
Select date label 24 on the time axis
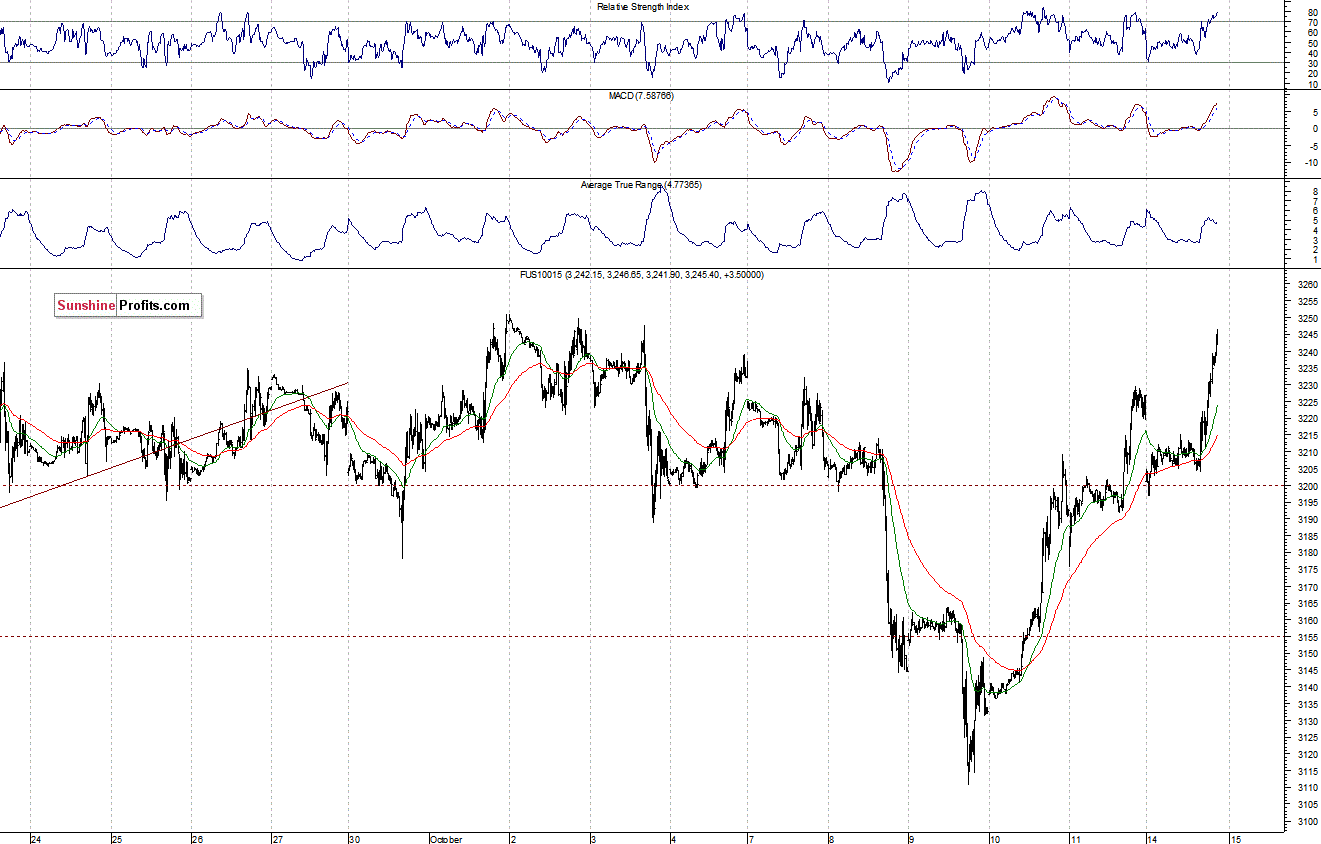(36, 839)
